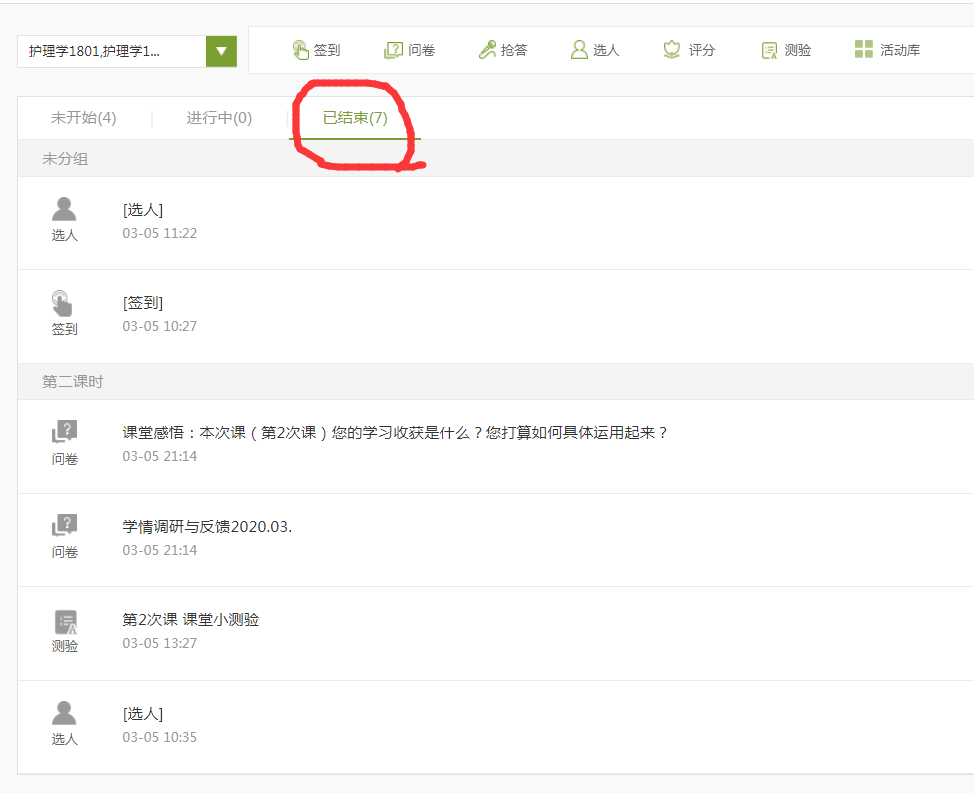Open the 课堂感悟 questionnaire entry
Screen dimensions: 974x793
[x=394, y=433]
